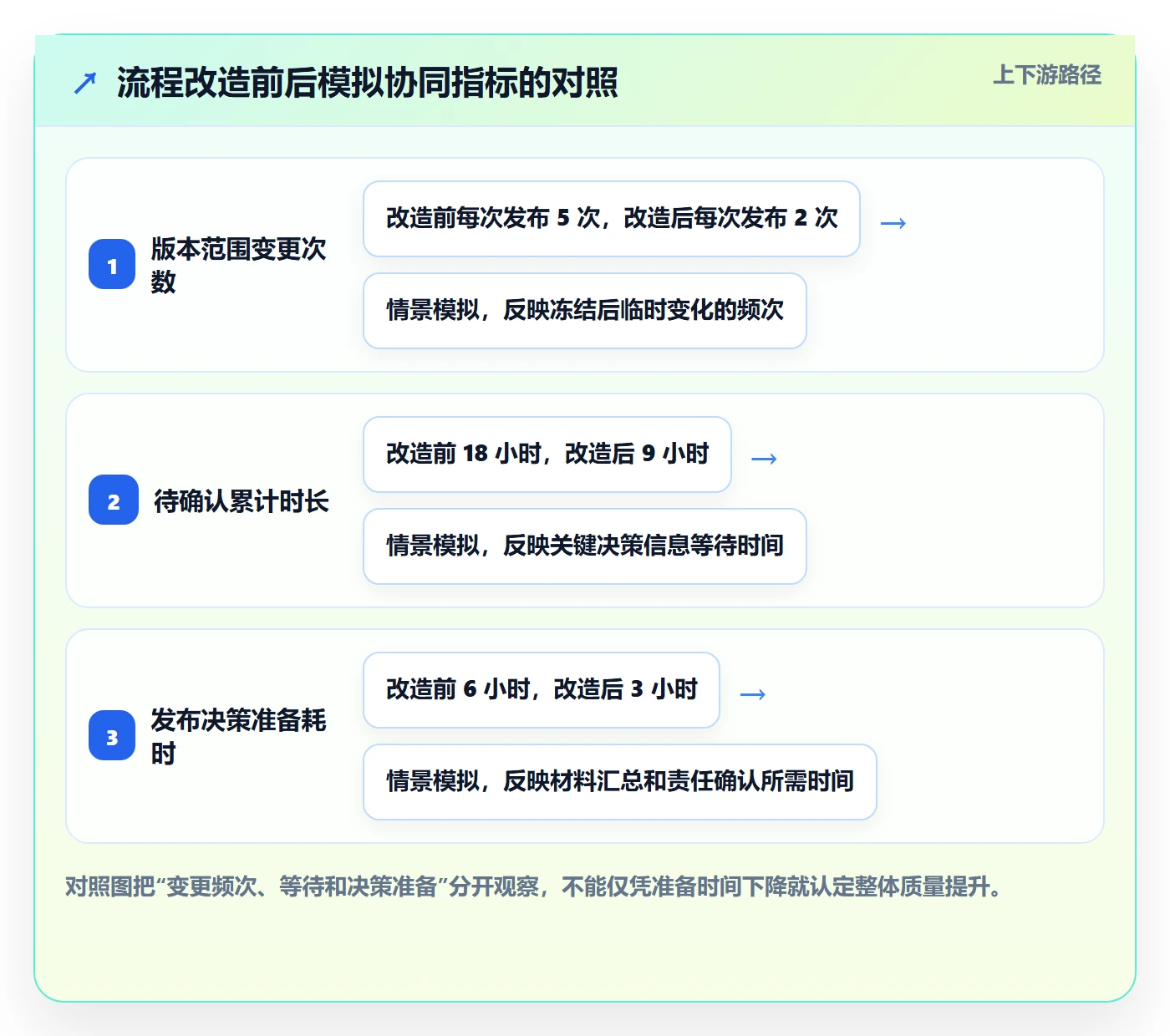Click the diagonal arrow icon beside the title

coord(85,83)
